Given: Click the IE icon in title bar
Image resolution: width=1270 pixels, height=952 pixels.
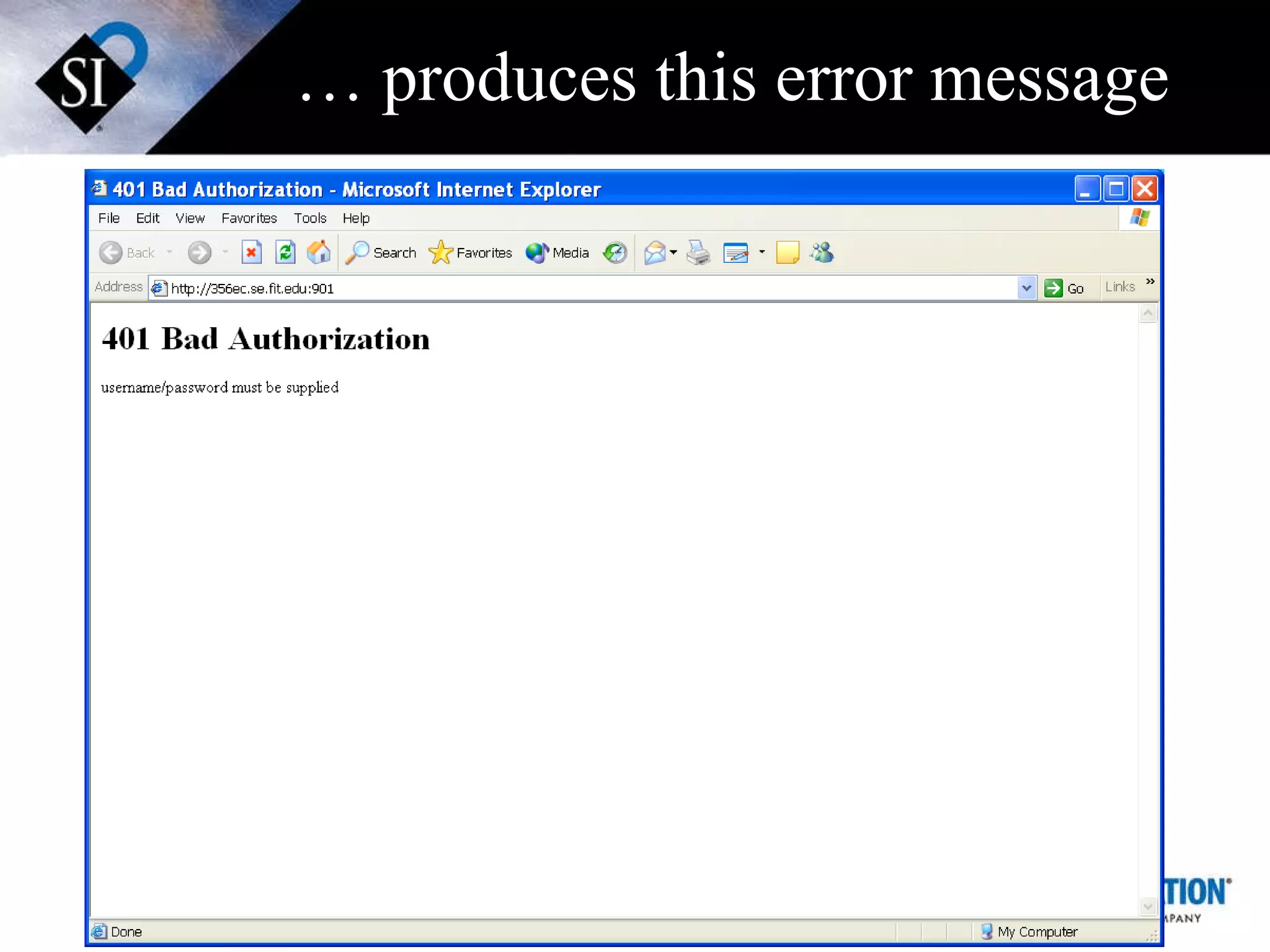Looking at the screenshot, I should click(x=99, y=188).
